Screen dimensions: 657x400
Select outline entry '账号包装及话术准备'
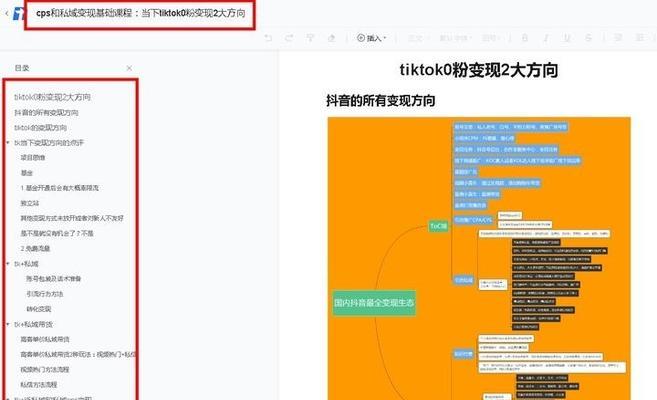click(54, 279)
